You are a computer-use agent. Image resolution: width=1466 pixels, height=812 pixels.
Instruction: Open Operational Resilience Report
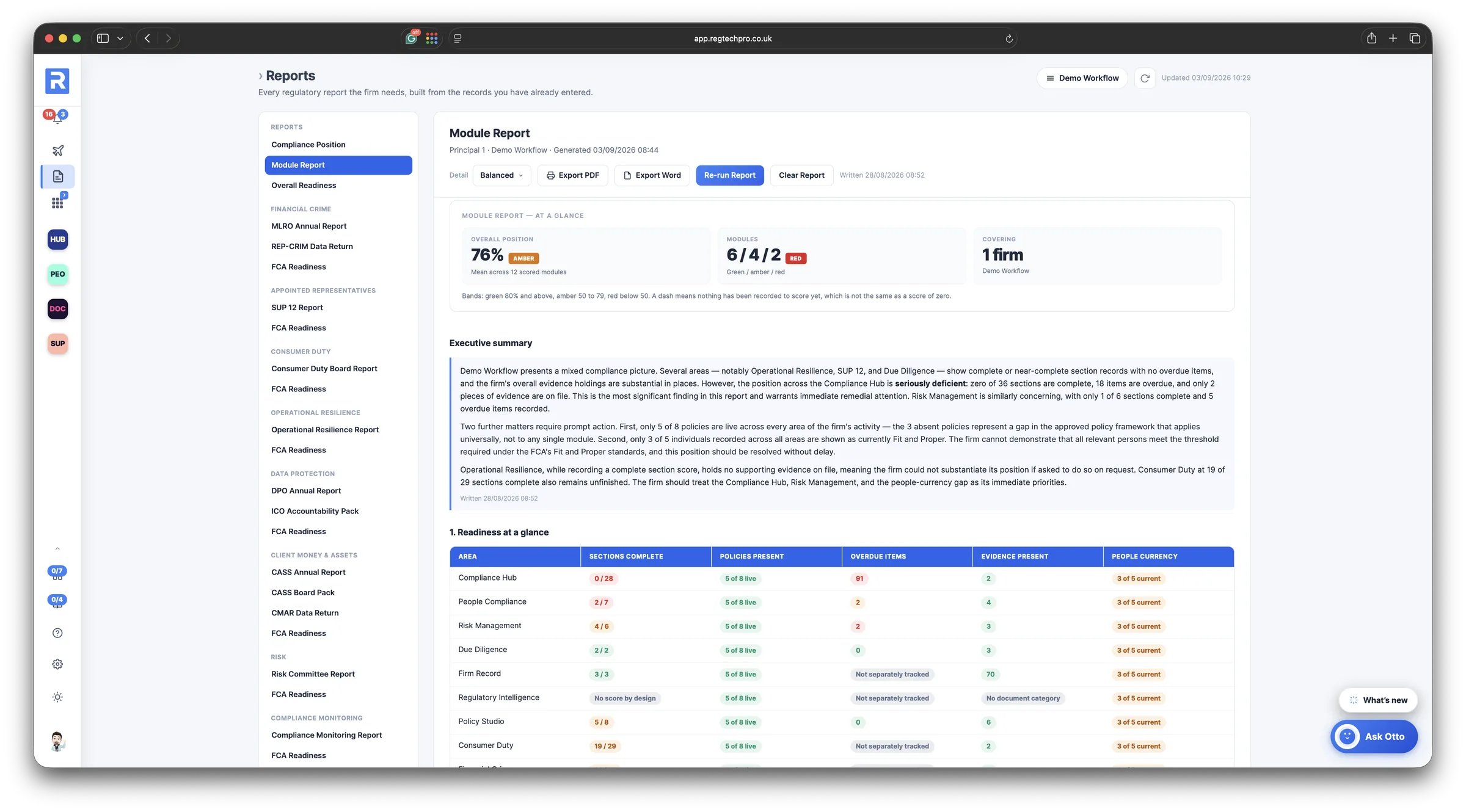[x=338, y=430]
